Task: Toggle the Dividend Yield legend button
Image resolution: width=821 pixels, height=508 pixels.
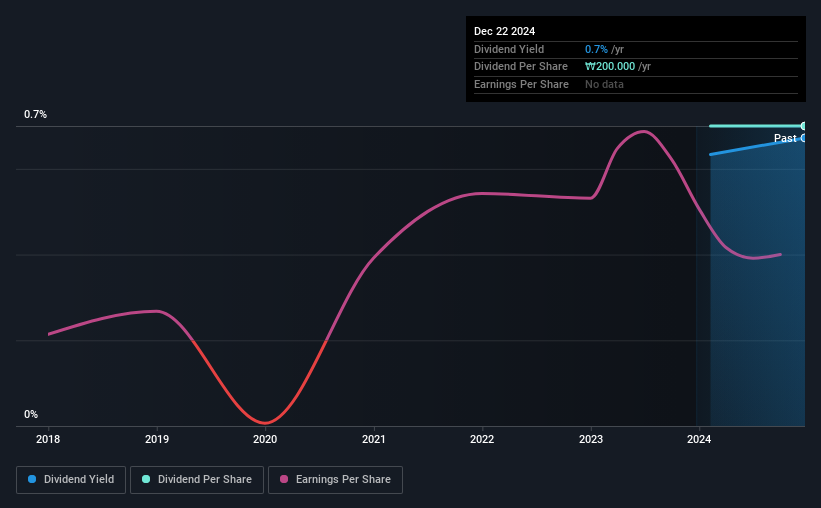Action: [x=71, y=480]
